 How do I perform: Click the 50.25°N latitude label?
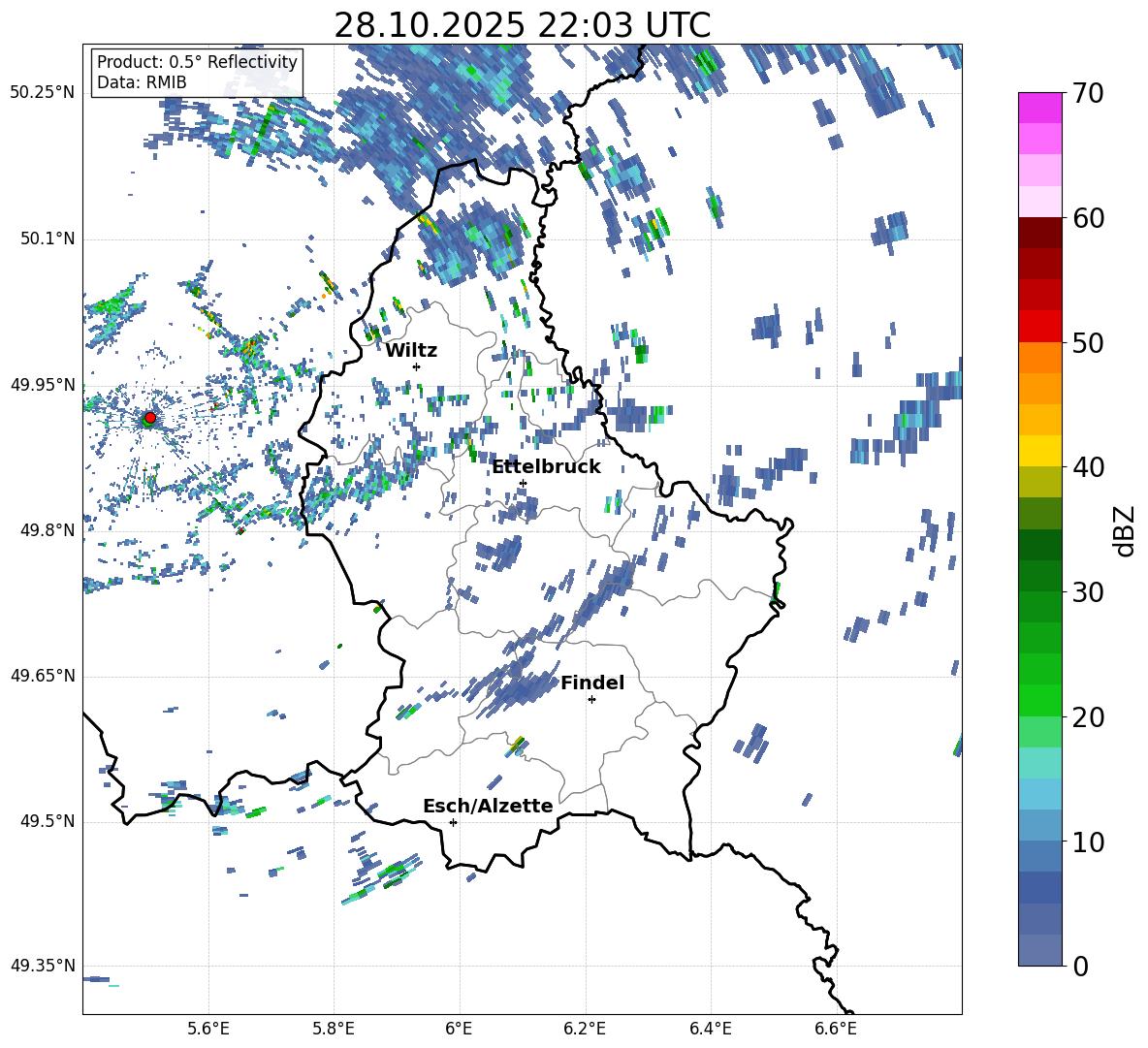43,92
